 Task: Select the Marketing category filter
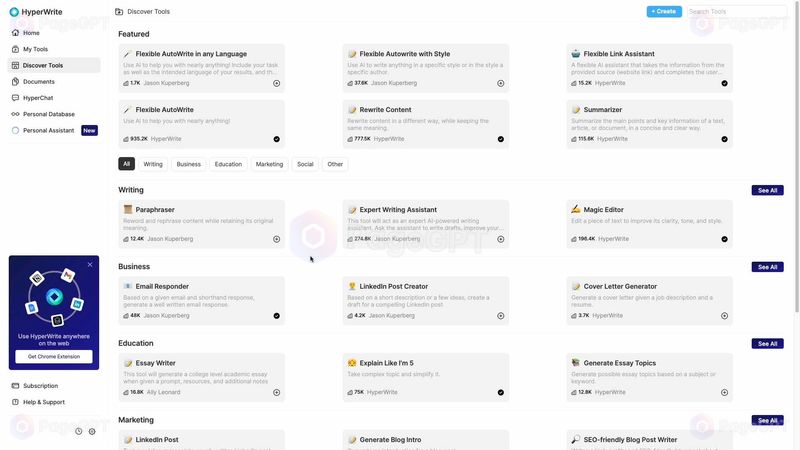click(x=269, y=164)
